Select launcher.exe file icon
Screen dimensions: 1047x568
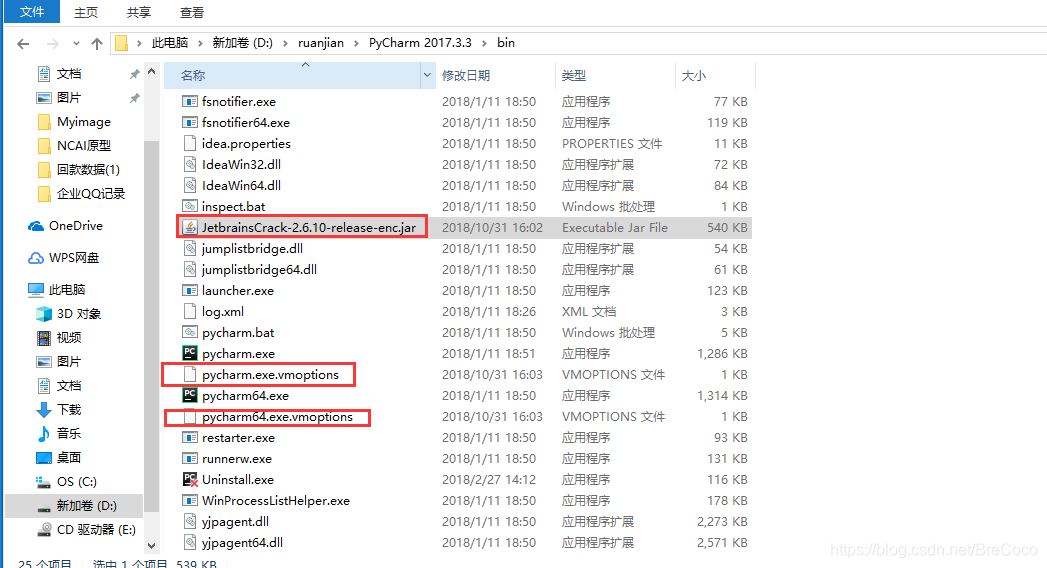pos(190,291)
